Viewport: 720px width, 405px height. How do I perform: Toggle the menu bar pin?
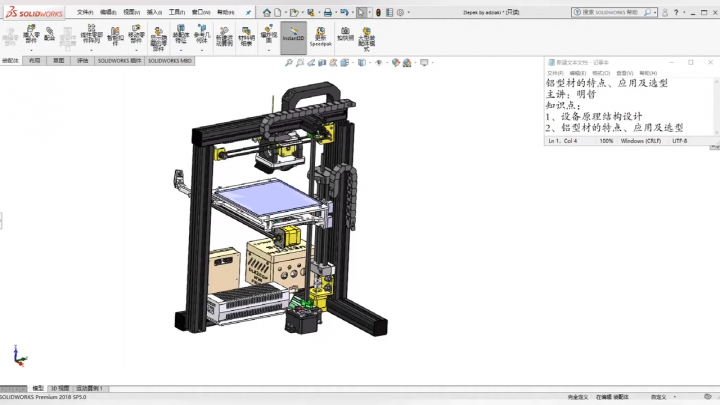[248, 12]
